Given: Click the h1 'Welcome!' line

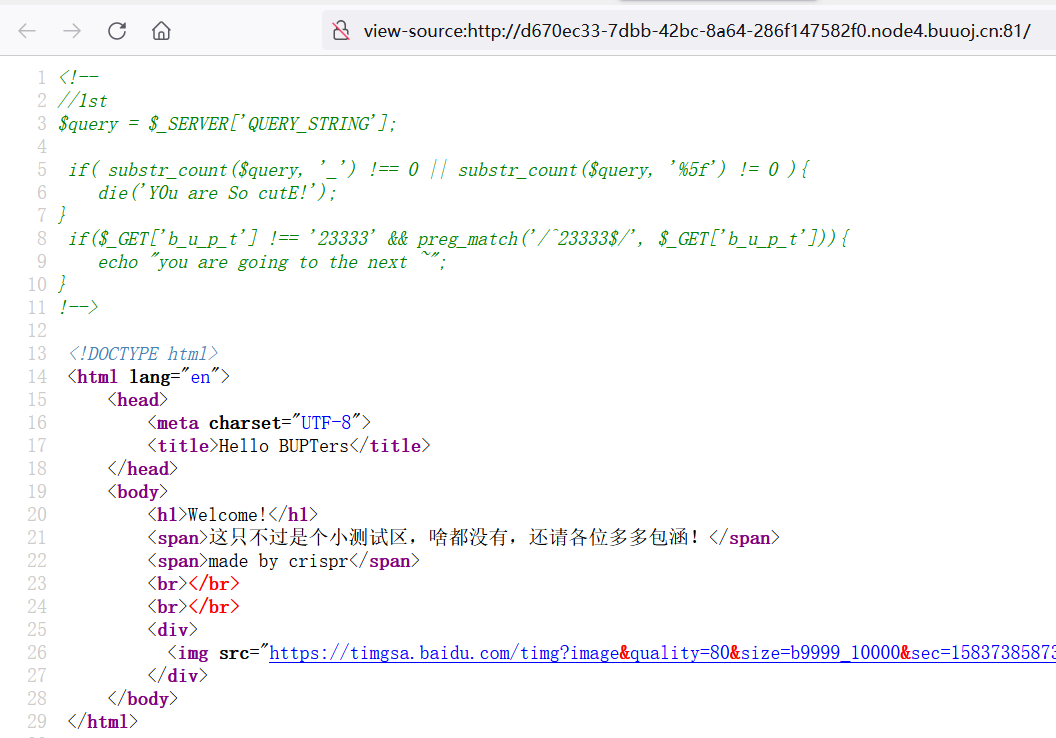Looking at the screenshot, I should coord(232,515).
